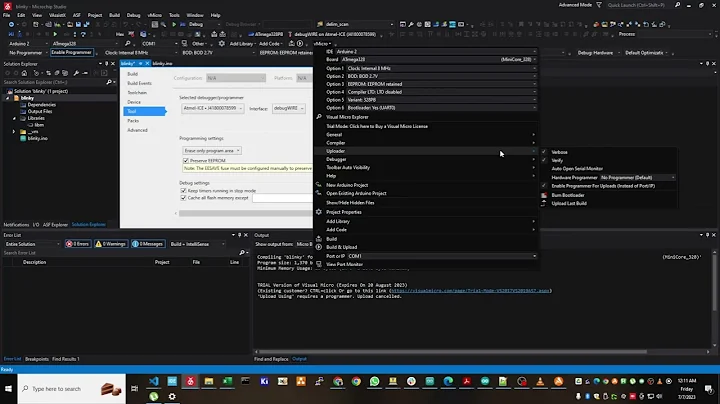
Task: Click the Task View taskbar icon
Action: click(135, 389)
